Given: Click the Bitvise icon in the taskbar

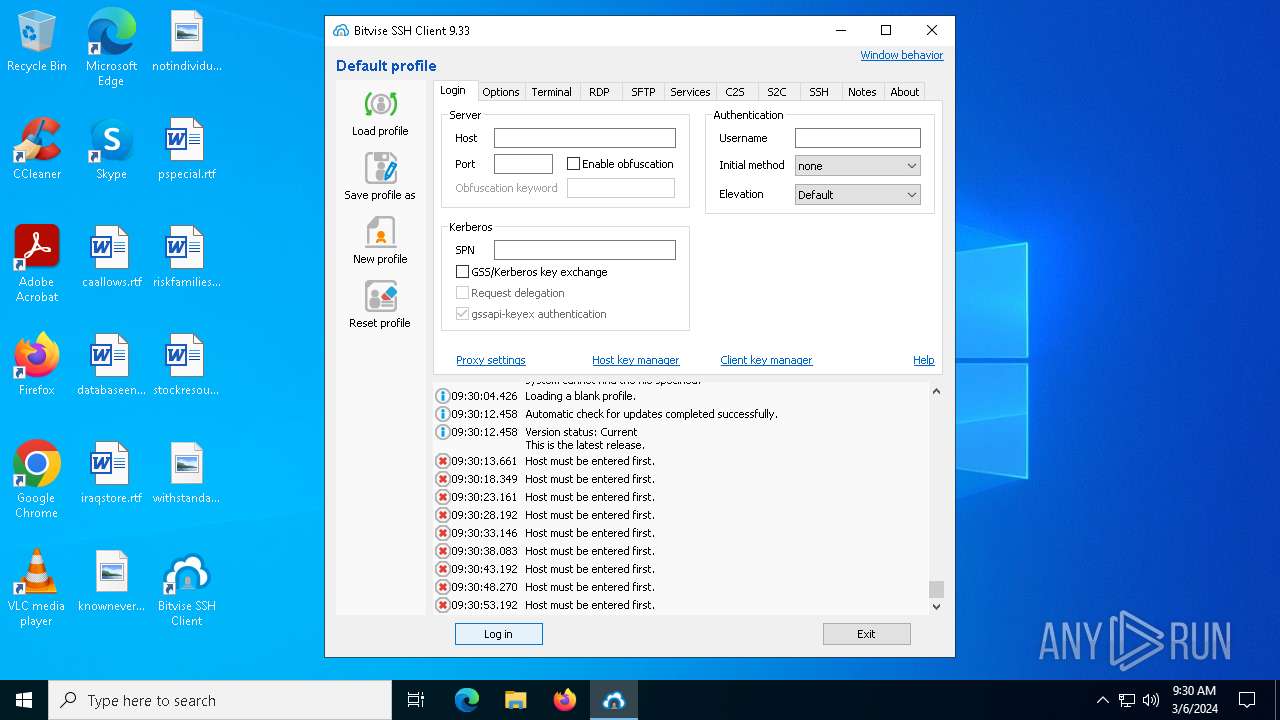Looking at the screenshot, I should tap(614, 700).
